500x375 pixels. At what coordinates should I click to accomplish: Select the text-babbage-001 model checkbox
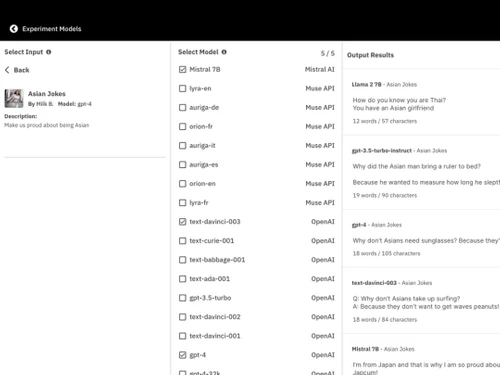(183, 259)
